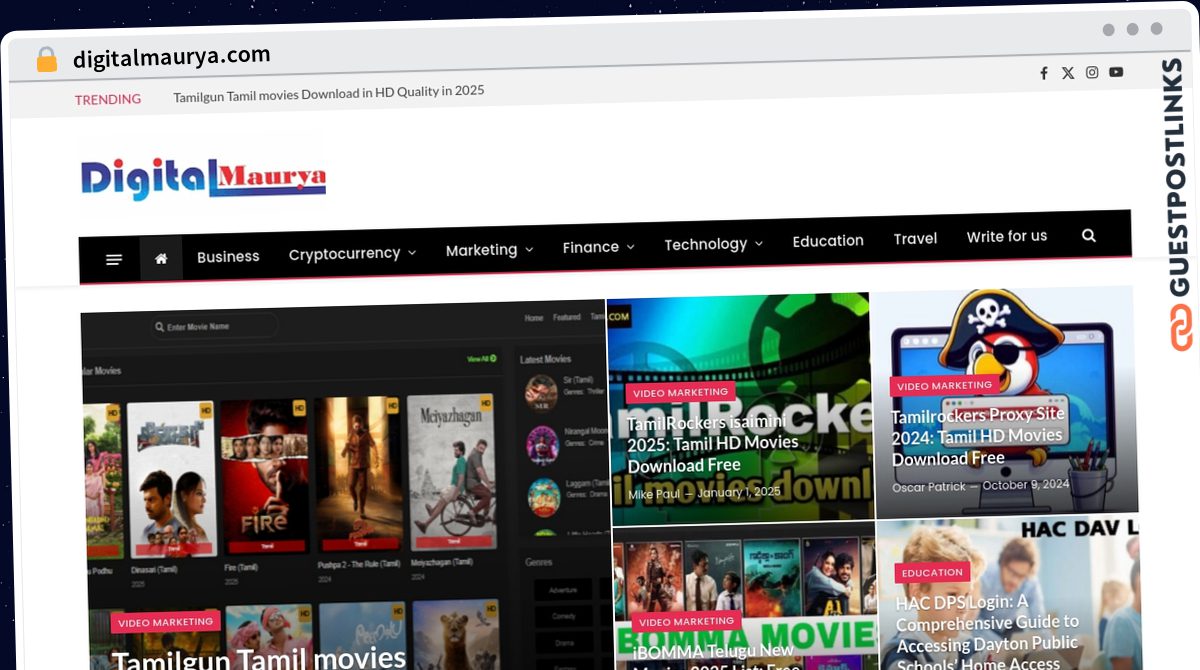
Task: Open the X (Twitter) social link
Action: (1068, 73)
